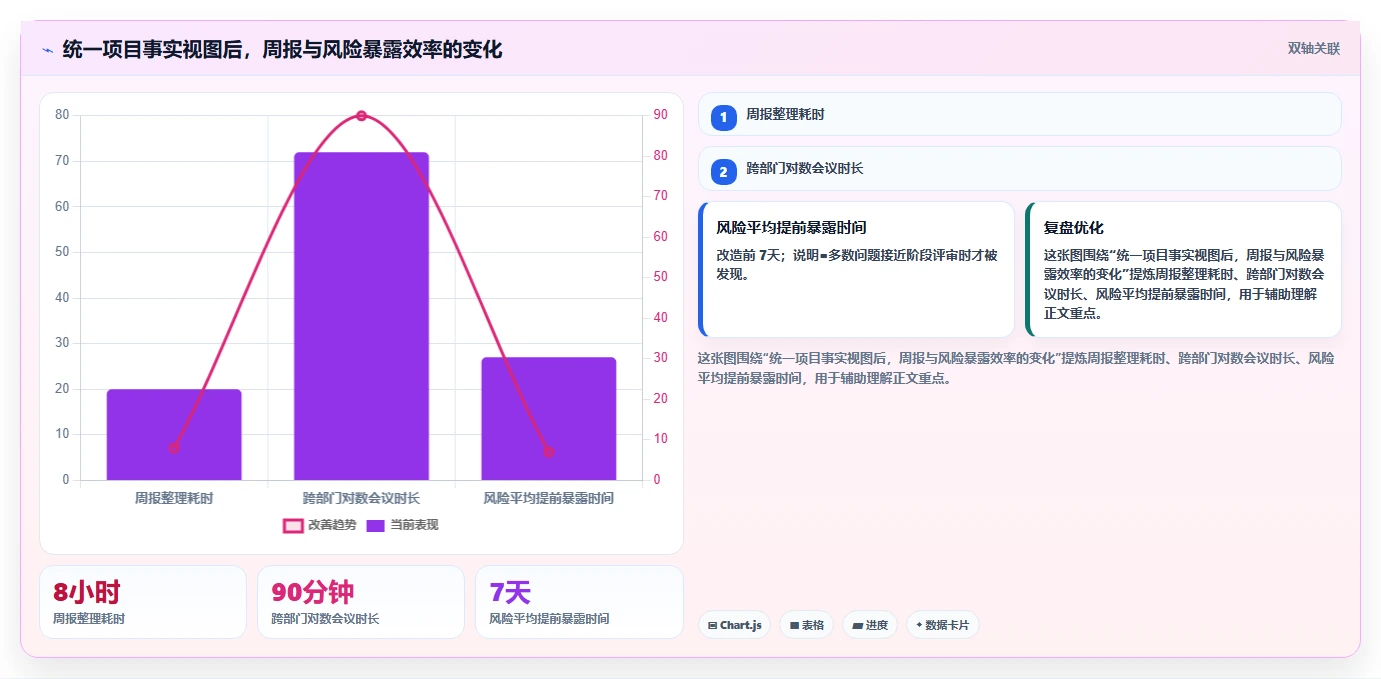The image size is (1381, 679).
Task: Open the 90分钟 stat card
Action: (361, 602)
